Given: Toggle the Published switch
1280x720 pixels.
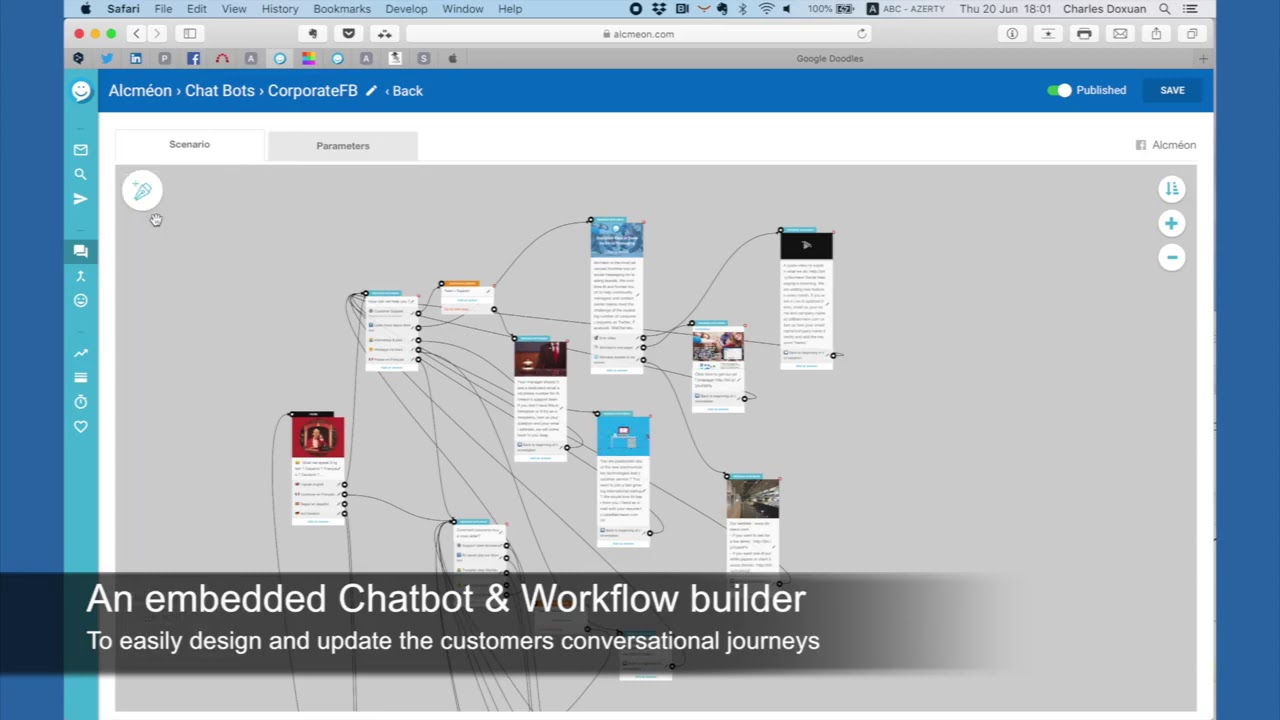Looking at the screenshot, I should pyautogui.click(x=1059, y=90).
